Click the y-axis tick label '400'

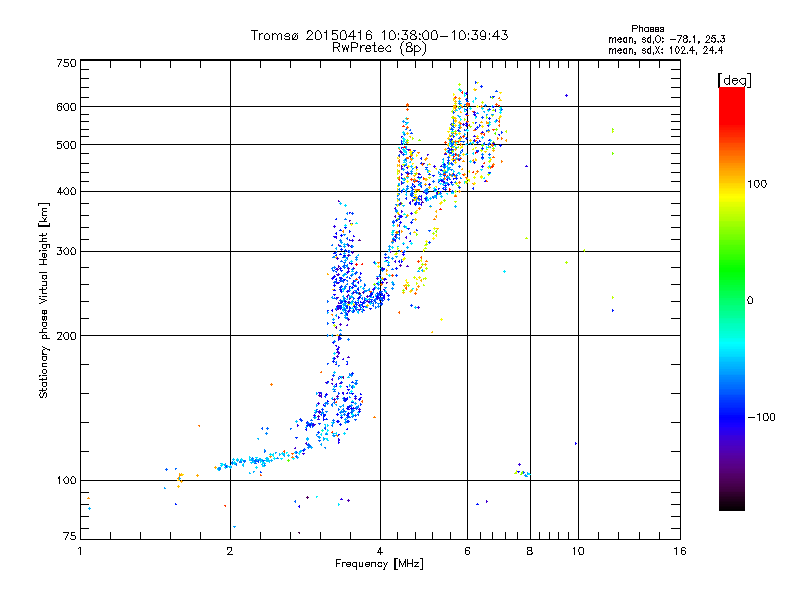click(x=66, y=192)
